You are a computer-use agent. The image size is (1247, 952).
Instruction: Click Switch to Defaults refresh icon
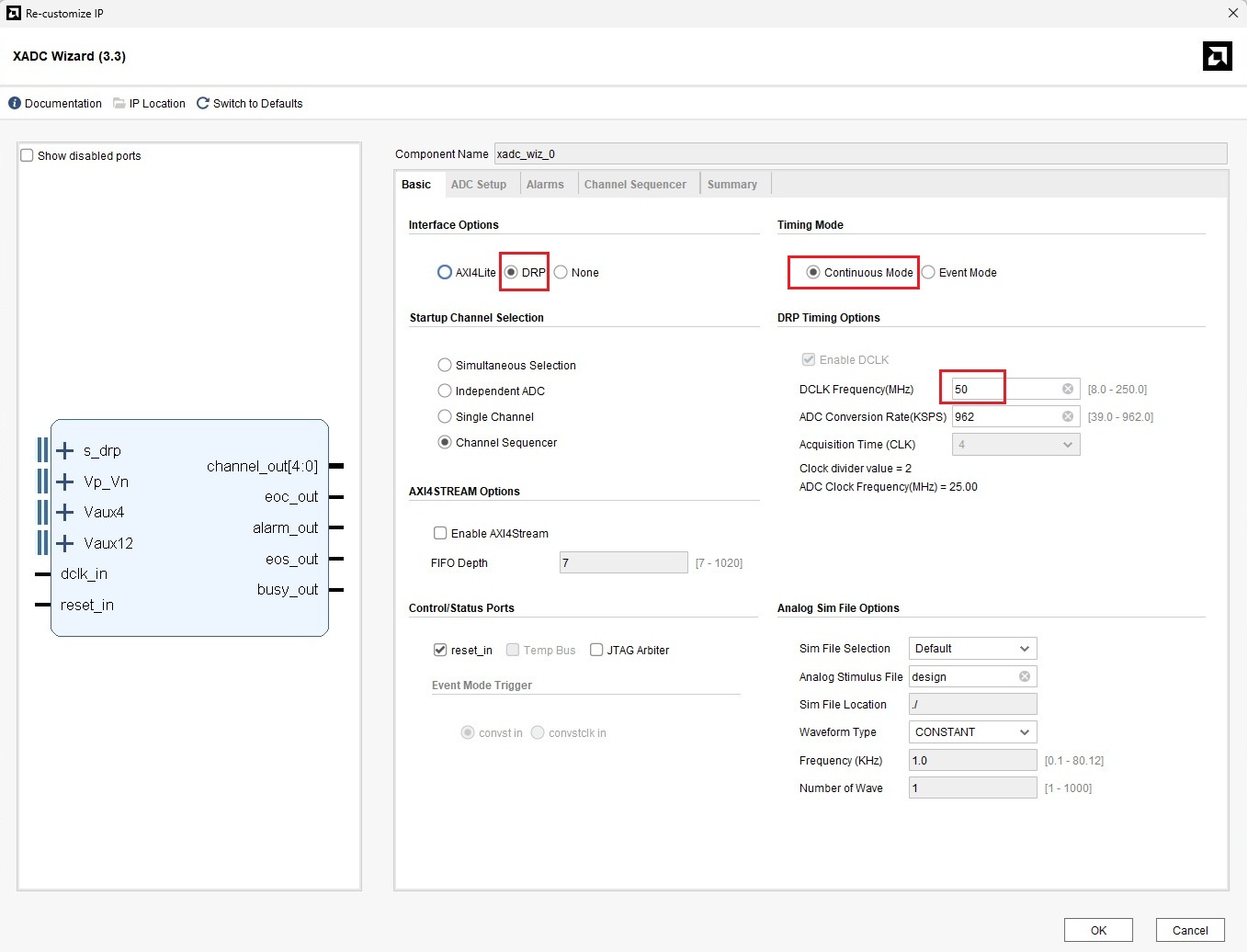(203, 104)
